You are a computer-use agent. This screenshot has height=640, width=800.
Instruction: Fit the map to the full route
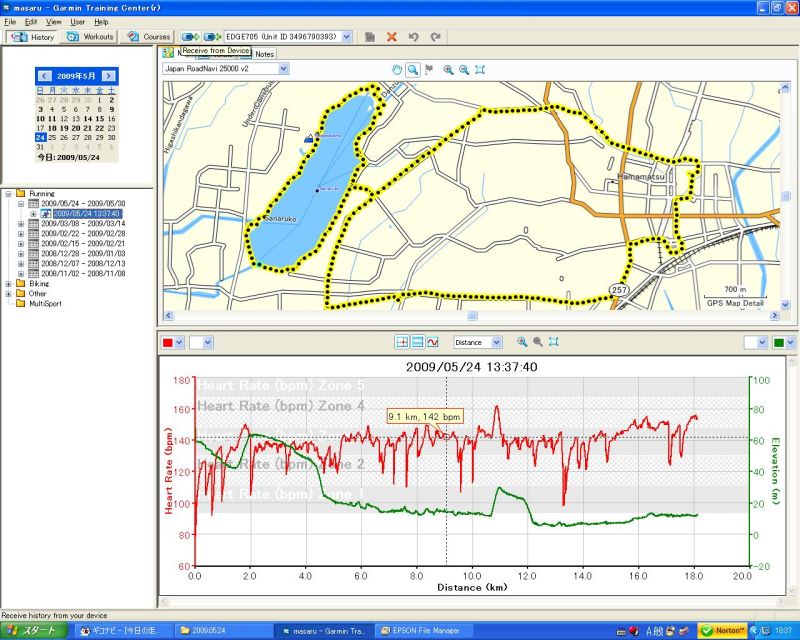[480, 70]
